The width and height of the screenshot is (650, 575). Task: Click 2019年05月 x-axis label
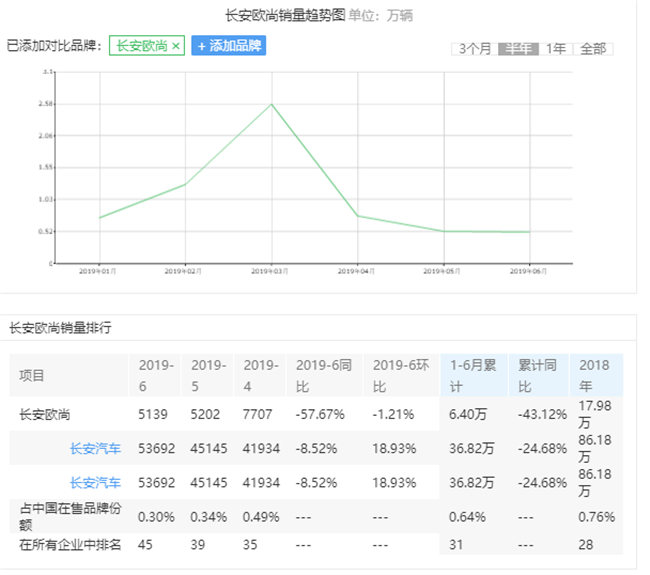click(x=441, y=271)
